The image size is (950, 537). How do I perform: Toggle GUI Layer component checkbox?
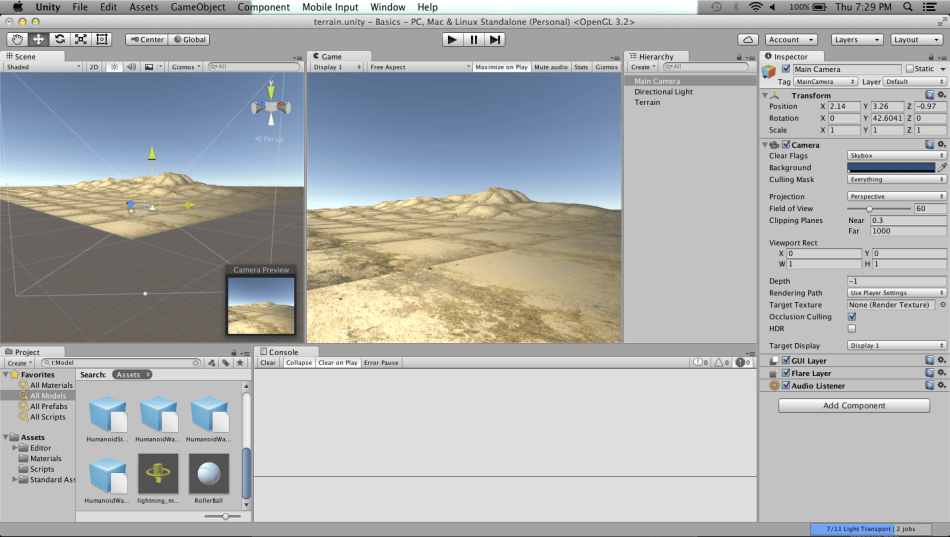[786, 361]
